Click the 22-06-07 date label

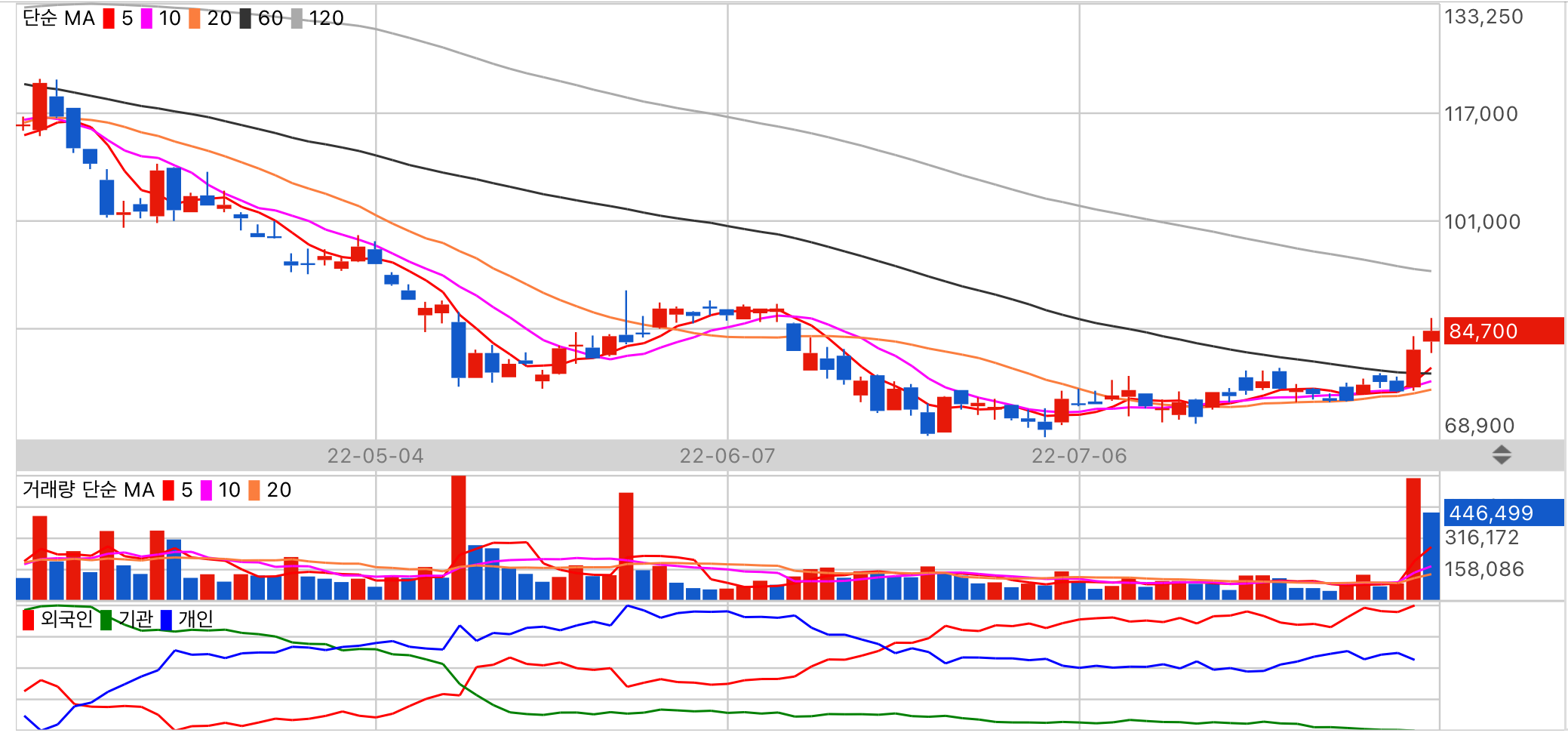pos(727,456)
